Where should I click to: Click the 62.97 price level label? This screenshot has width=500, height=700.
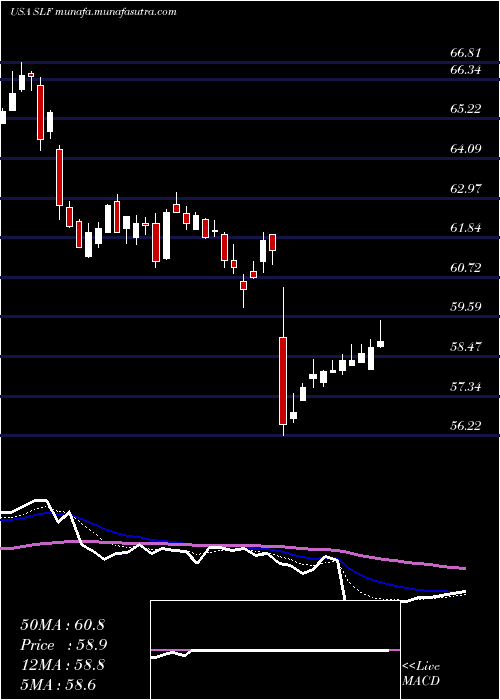[x=466, y=189]
